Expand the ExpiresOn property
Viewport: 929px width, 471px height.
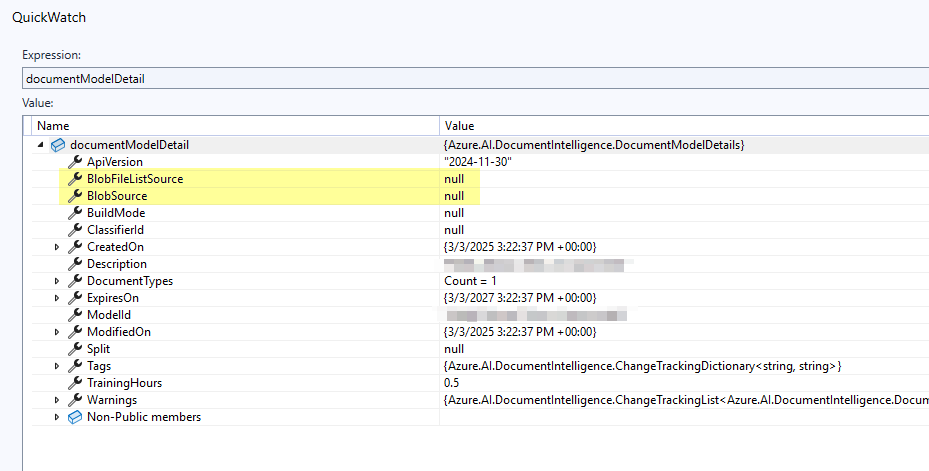pos(57,298)
